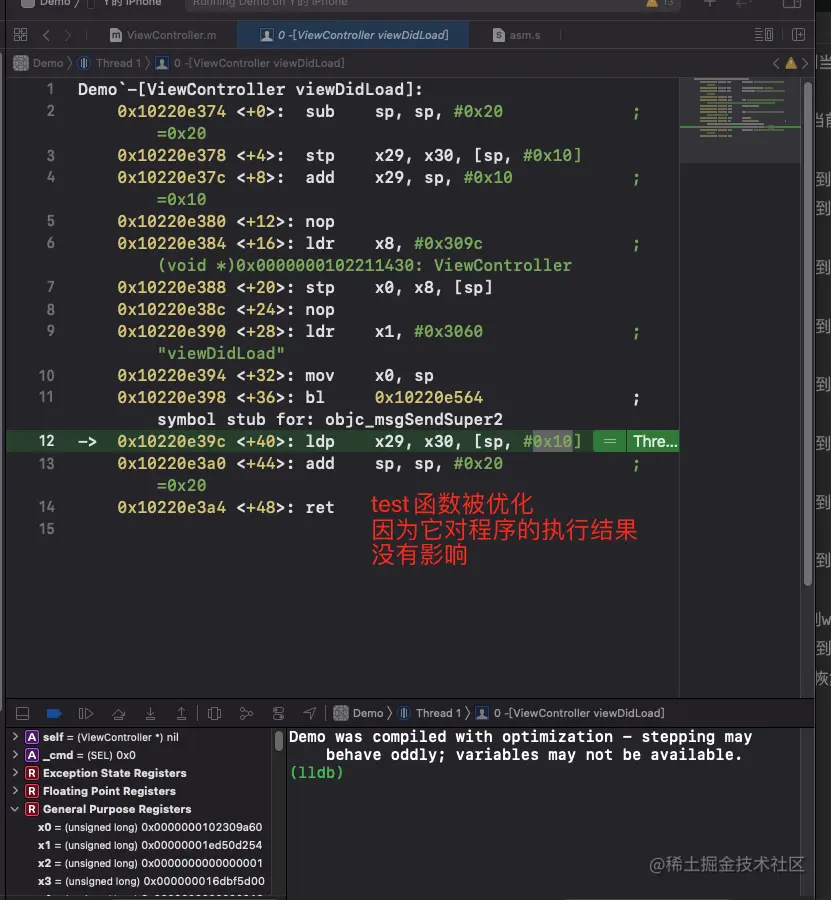Click the Step Into icon
831x900 pixels.
(x=150, y=713)
